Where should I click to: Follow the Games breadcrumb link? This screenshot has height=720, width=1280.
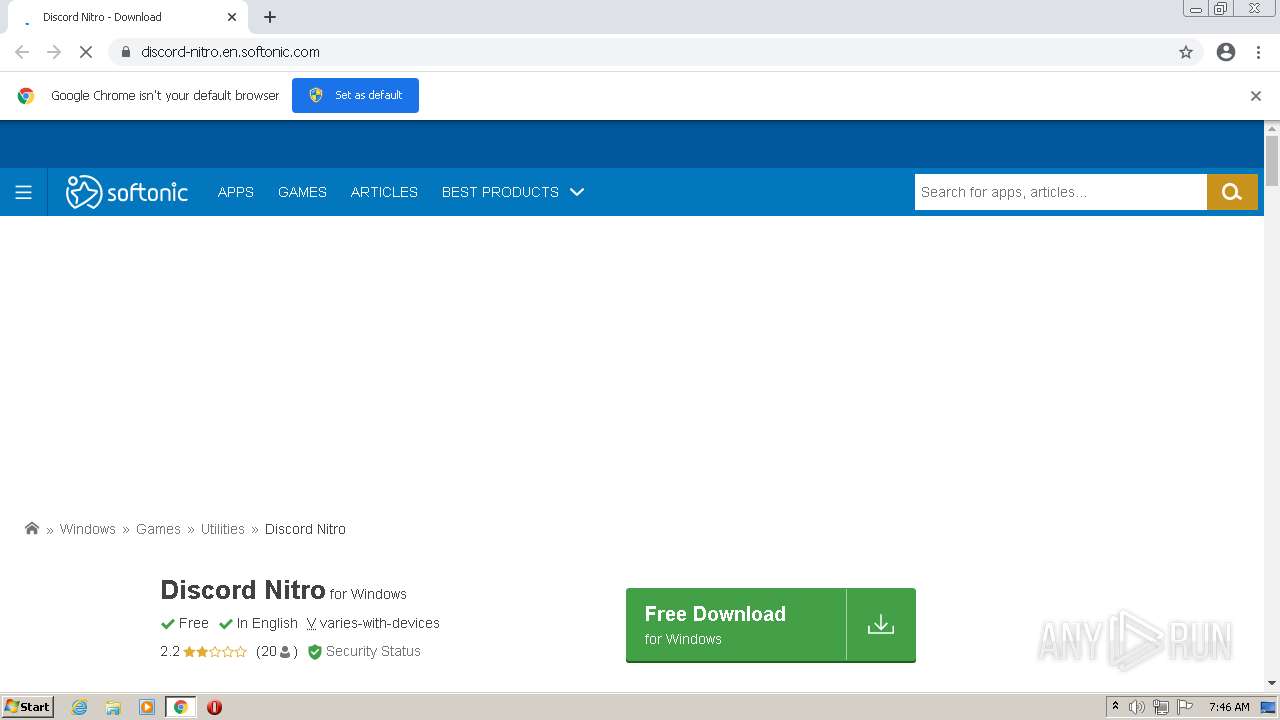click(x=158, y=529)
